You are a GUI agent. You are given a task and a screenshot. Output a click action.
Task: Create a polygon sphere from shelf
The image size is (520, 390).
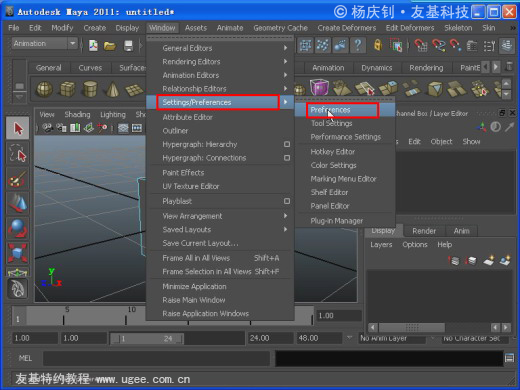point(44,89)
